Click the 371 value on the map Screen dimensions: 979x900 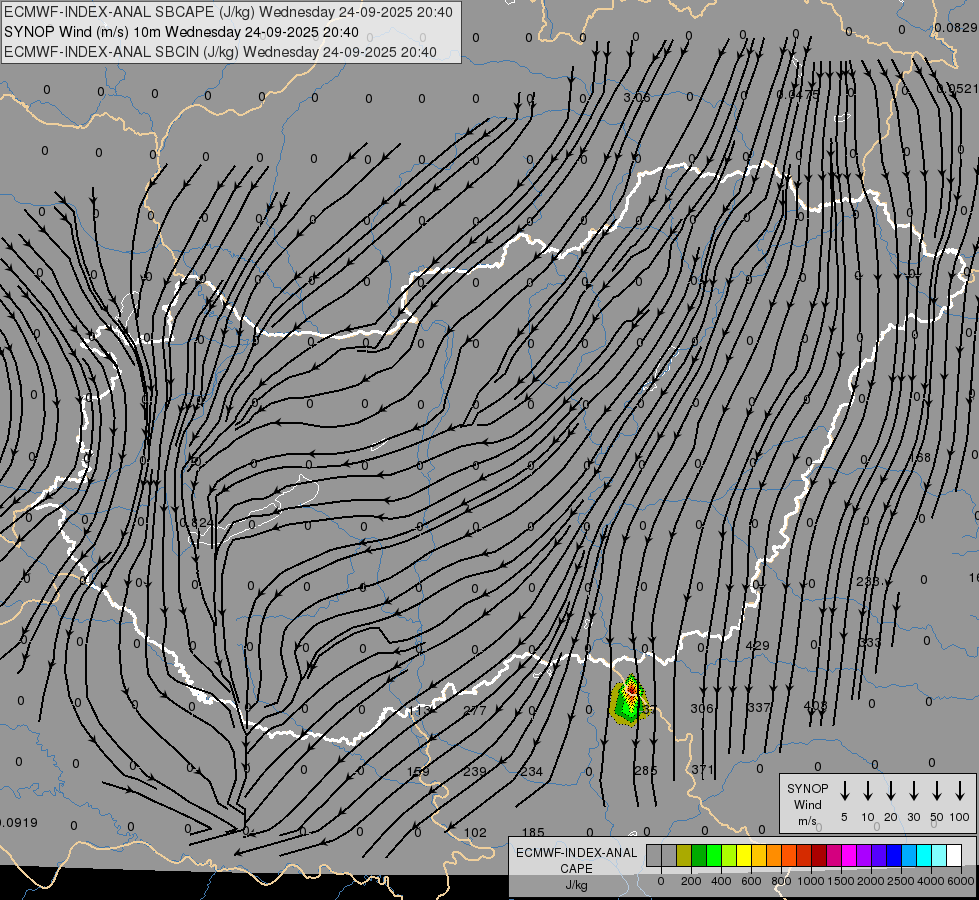click(x=702, y=769)
